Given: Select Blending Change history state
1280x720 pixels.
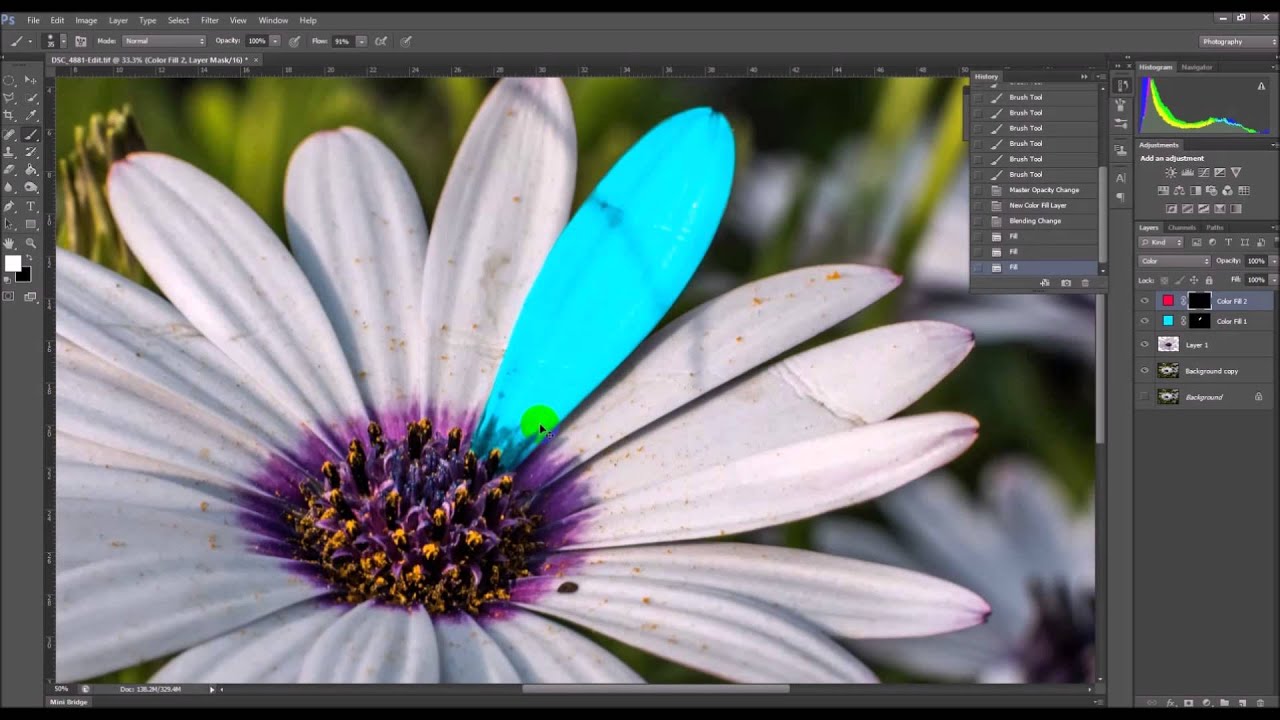Looking at the screenshot, I should point(1035,221).
